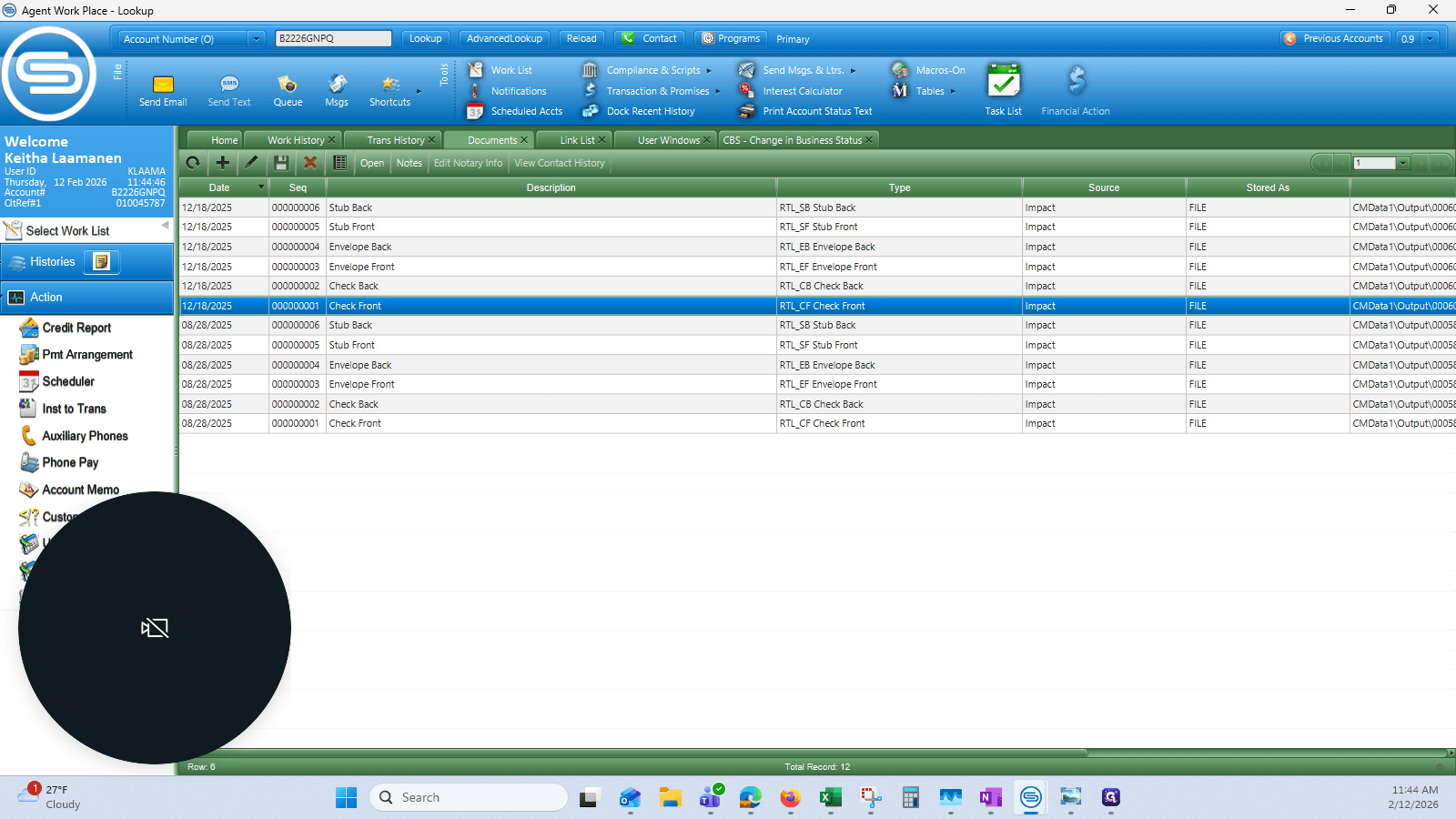The height and width of the screenshot is (819, 1456).
Task: Open the Link List tab
Action: [x=577, y=140]
